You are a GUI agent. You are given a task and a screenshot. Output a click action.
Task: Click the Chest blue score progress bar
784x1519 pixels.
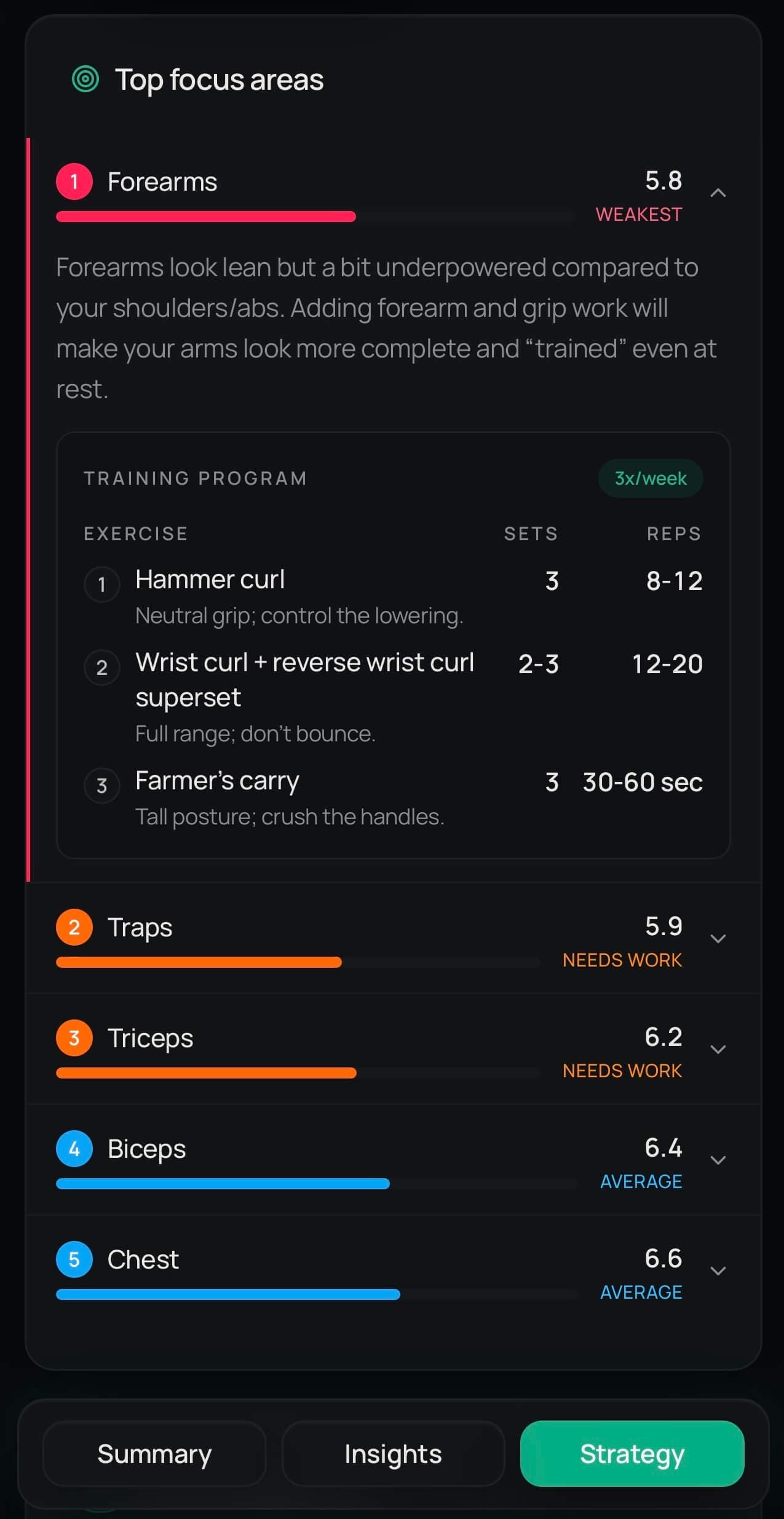(x=228, y=1294)
